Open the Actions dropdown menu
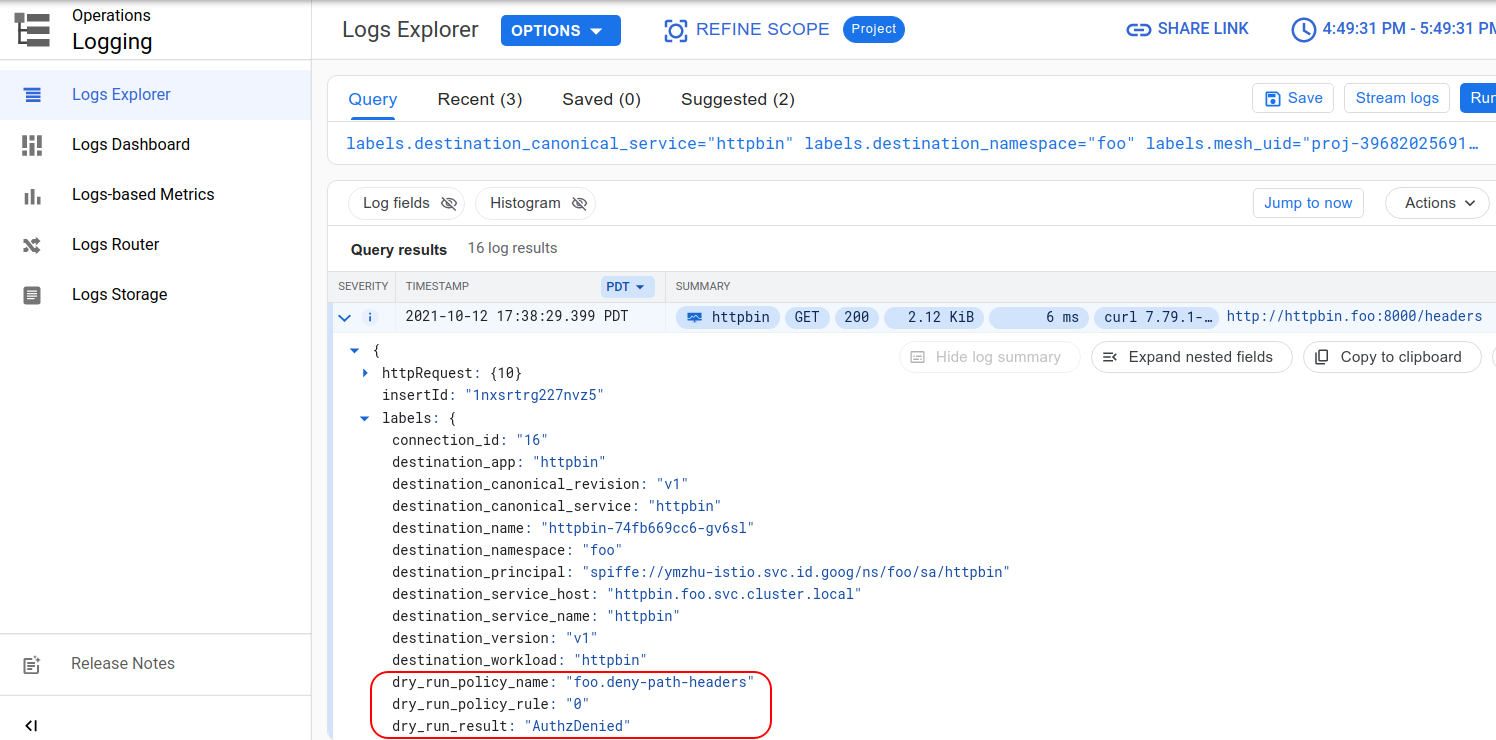The height and width of the screenshot is (740, 1496). pyautogui.click(x=1438, y=203)
